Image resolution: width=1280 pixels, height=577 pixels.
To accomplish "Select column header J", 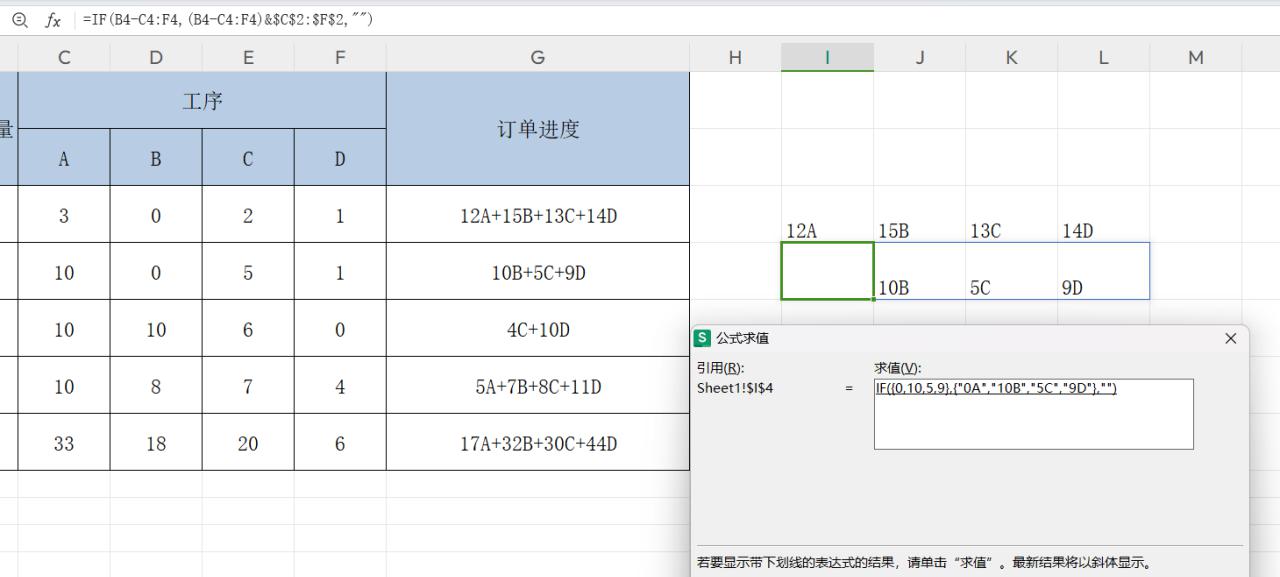I will [920, 57].
